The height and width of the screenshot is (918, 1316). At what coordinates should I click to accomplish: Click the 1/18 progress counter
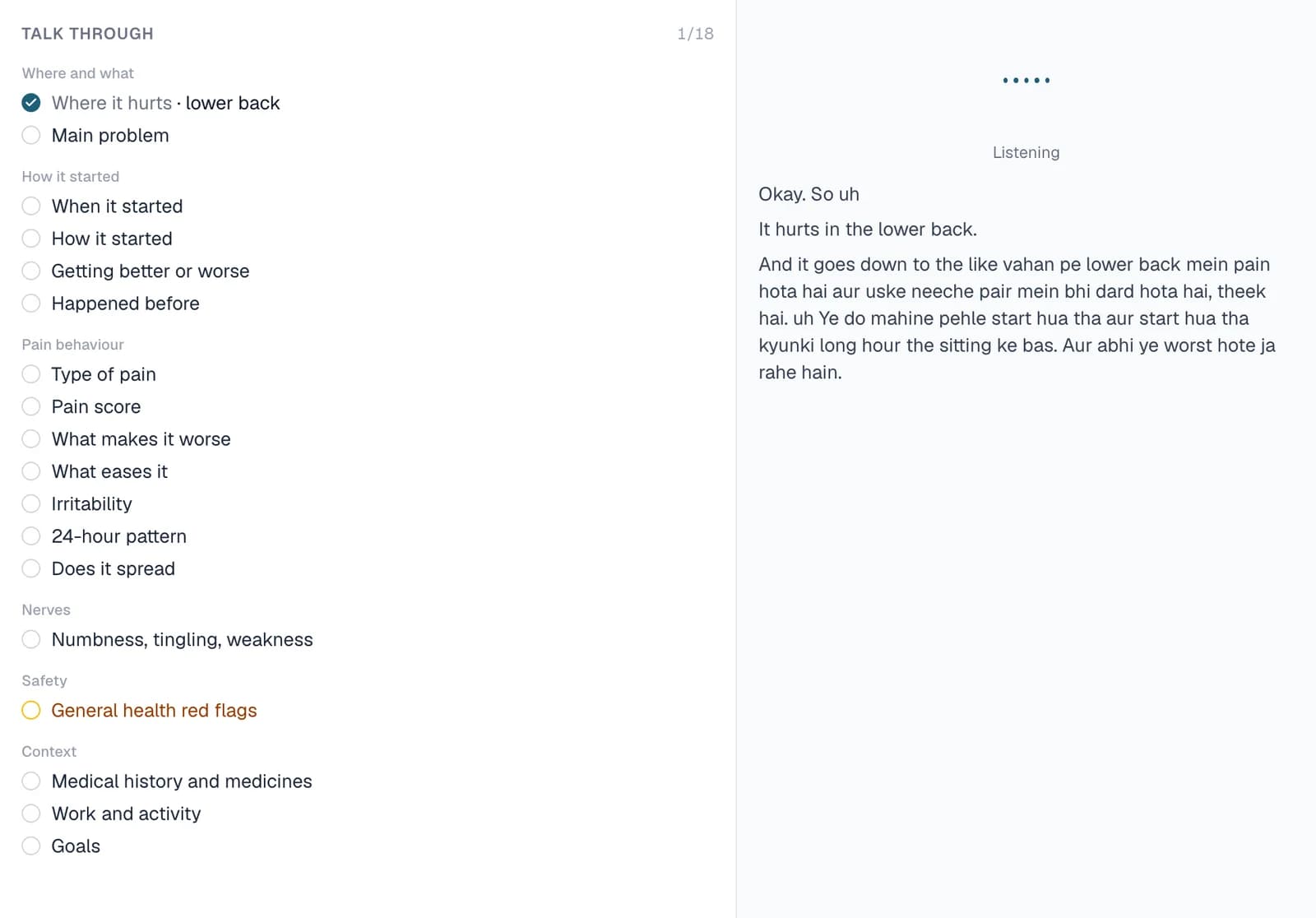695,34
